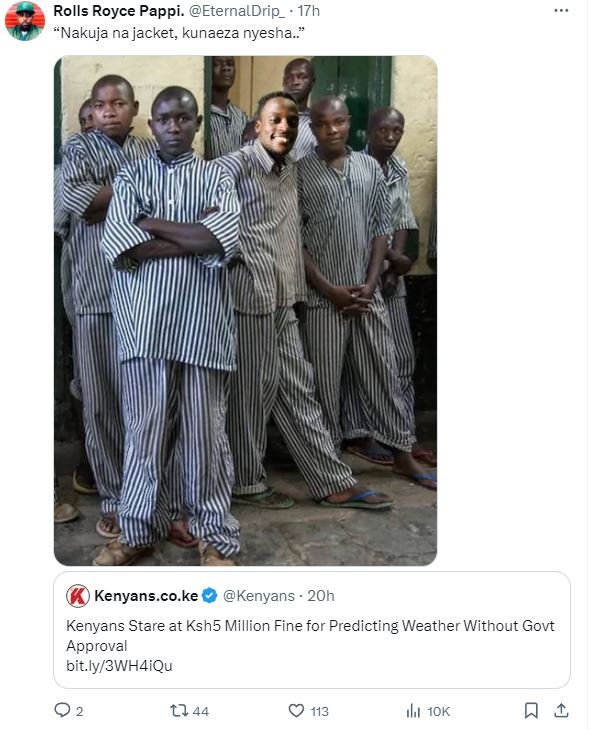Open the 17h timestamp link
Image resolution: width=595 pixels, height=730 pixels.
point(309,11)
